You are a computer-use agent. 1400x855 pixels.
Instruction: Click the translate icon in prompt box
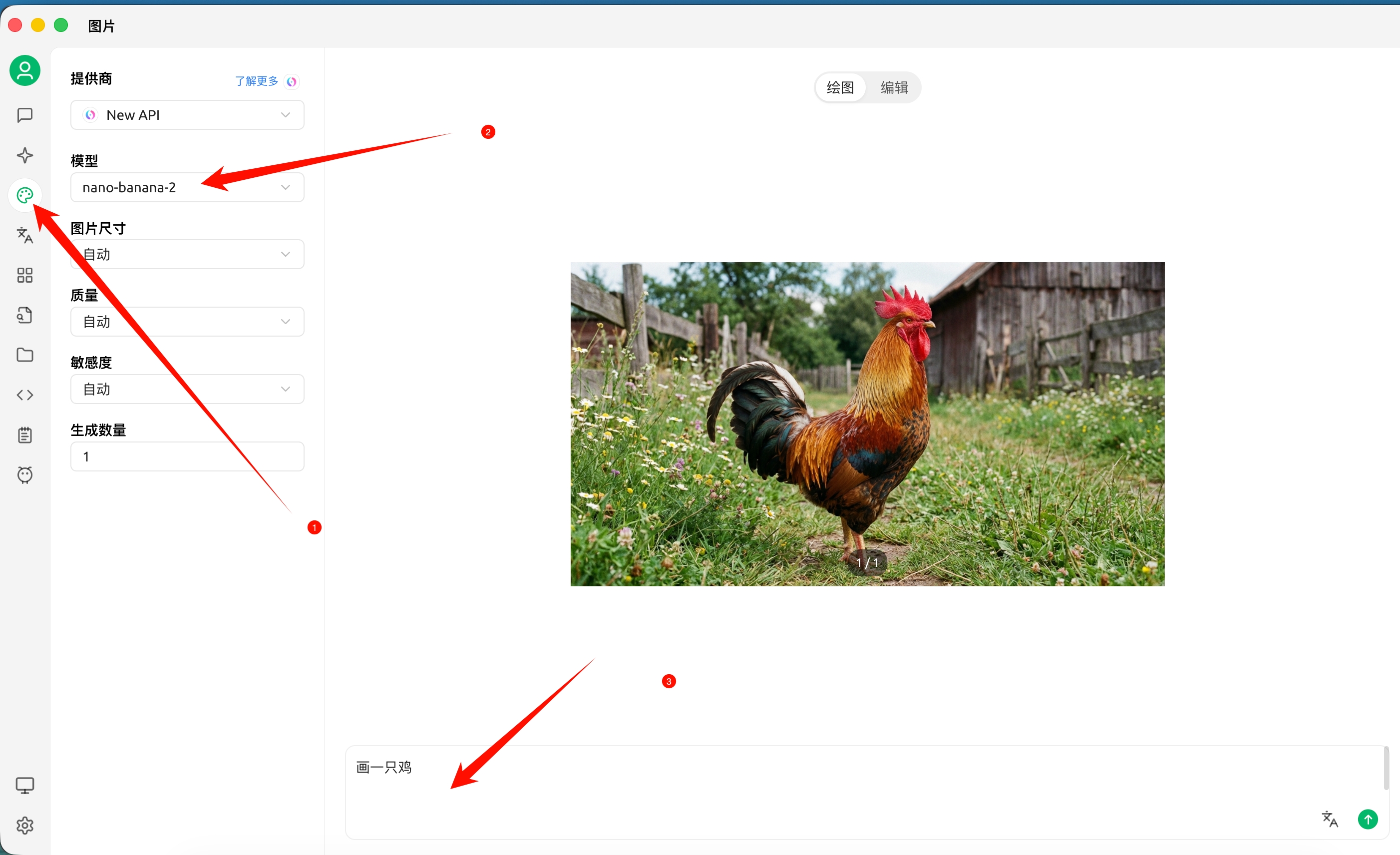point(1330,819)
